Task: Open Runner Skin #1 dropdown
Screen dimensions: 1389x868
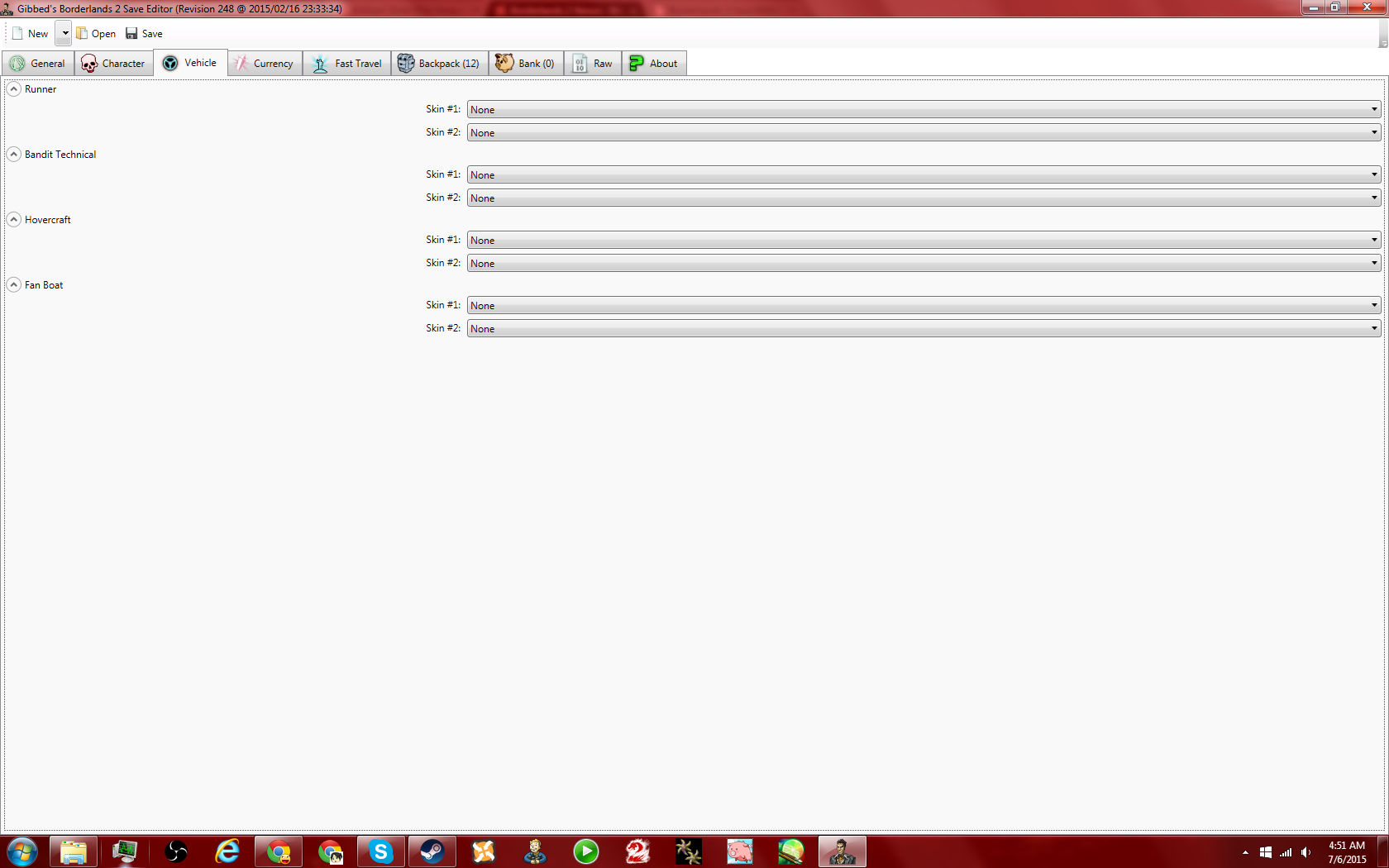Action: (923, 110)
